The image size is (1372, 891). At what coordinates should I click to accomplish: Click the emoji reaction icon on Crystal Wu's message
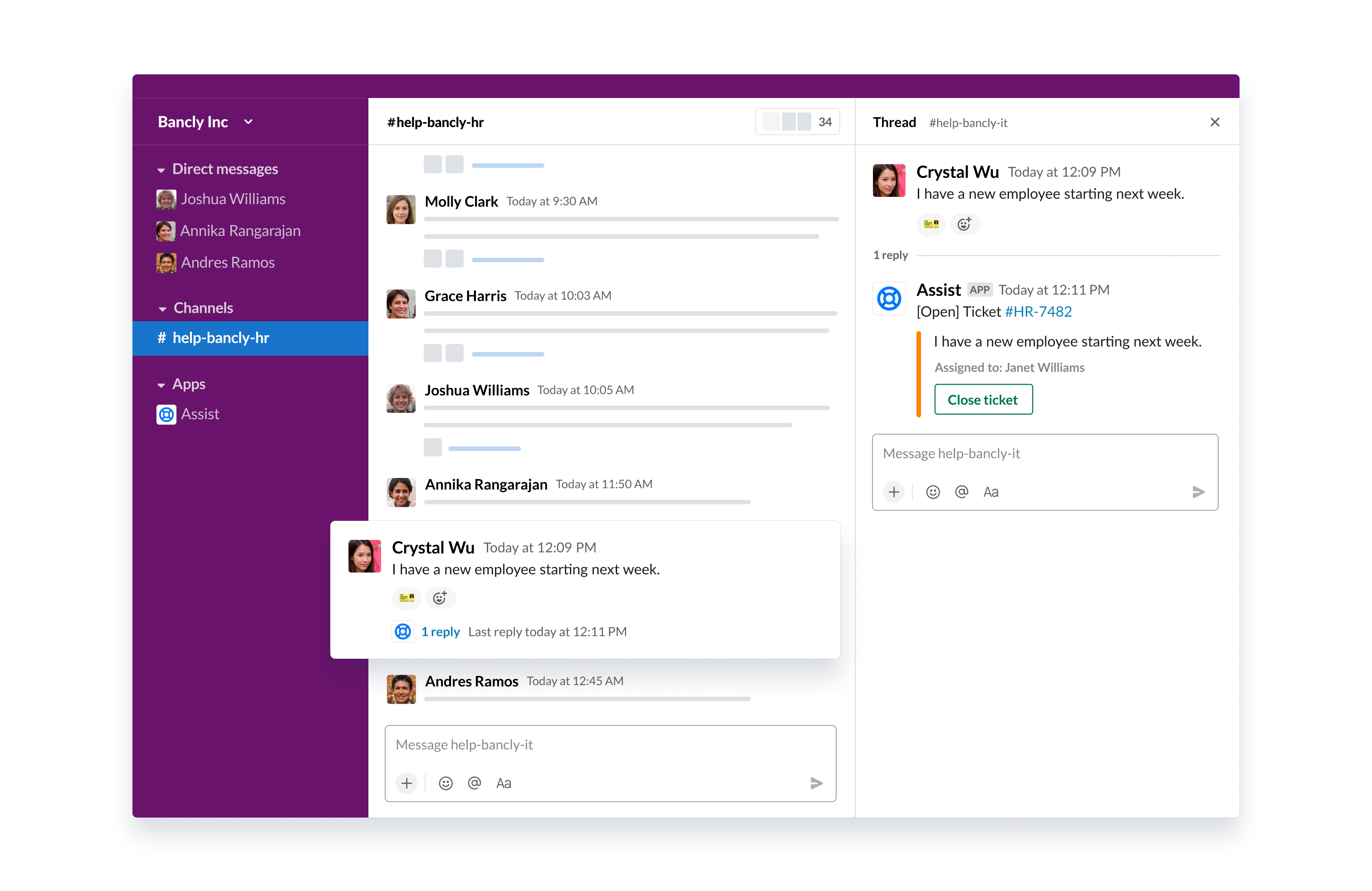(x=438, y=598)
